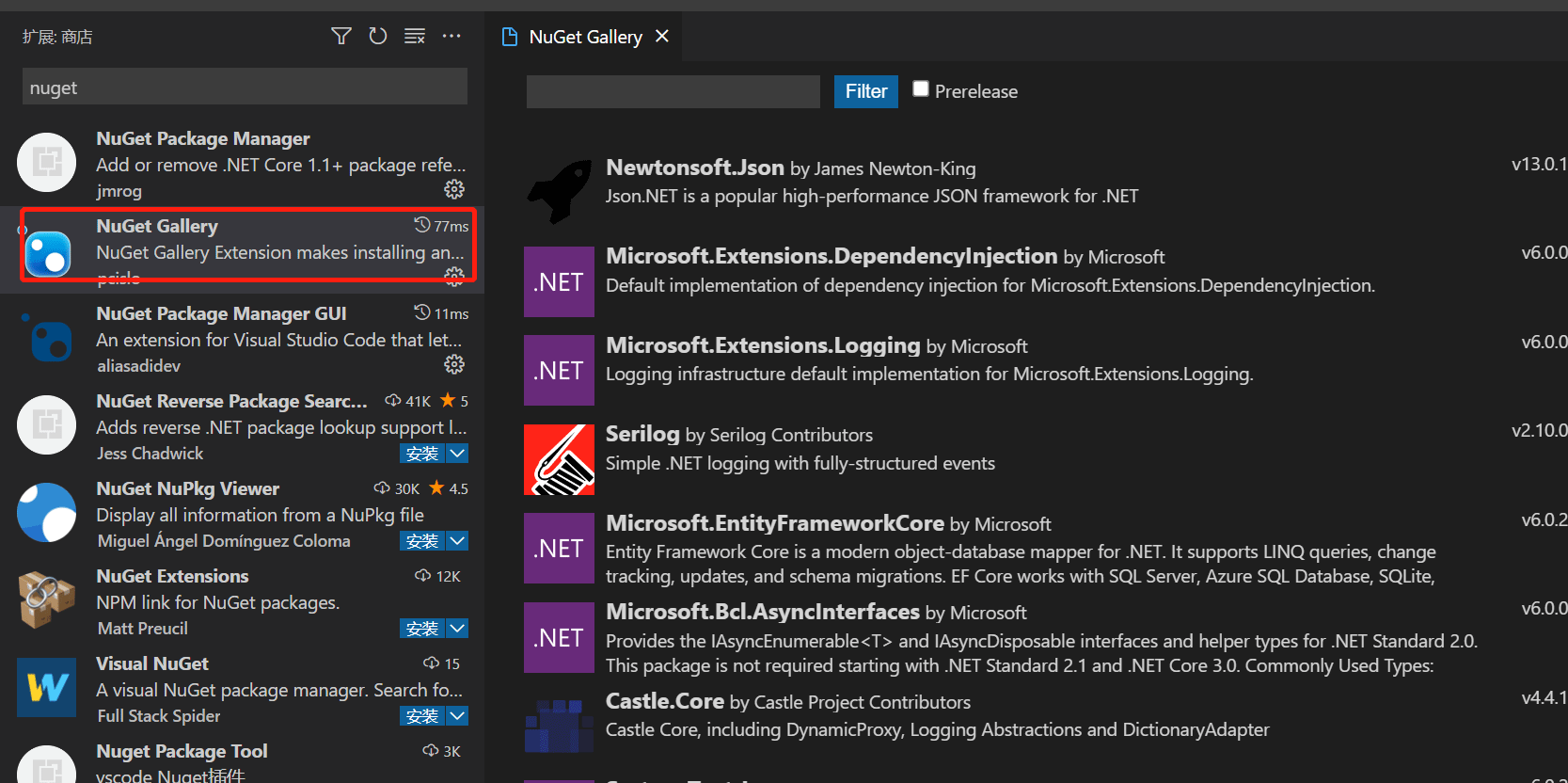Viewport: 1568px width, 783px height.
Task: Install NuGet Extensions extension
Action: [x=422, y=628]
